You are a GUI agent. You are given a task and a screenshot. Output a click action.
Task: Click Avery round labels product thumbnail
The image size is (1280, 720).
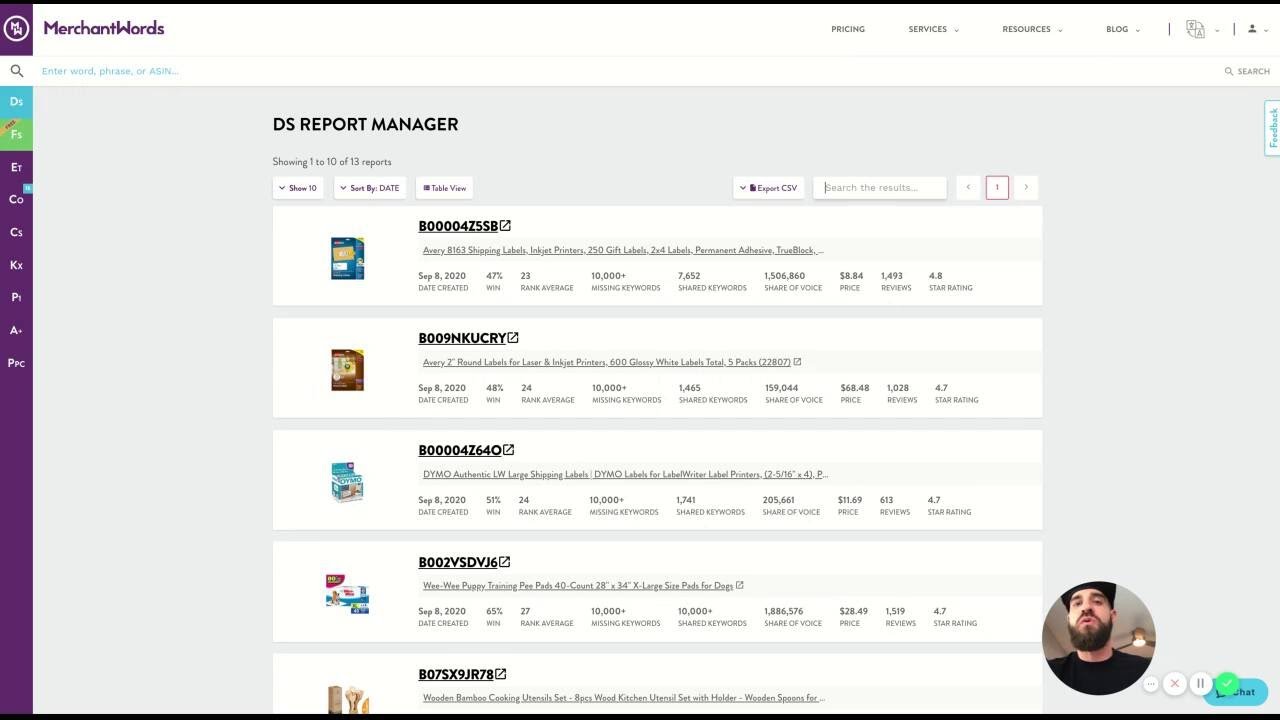347,370
